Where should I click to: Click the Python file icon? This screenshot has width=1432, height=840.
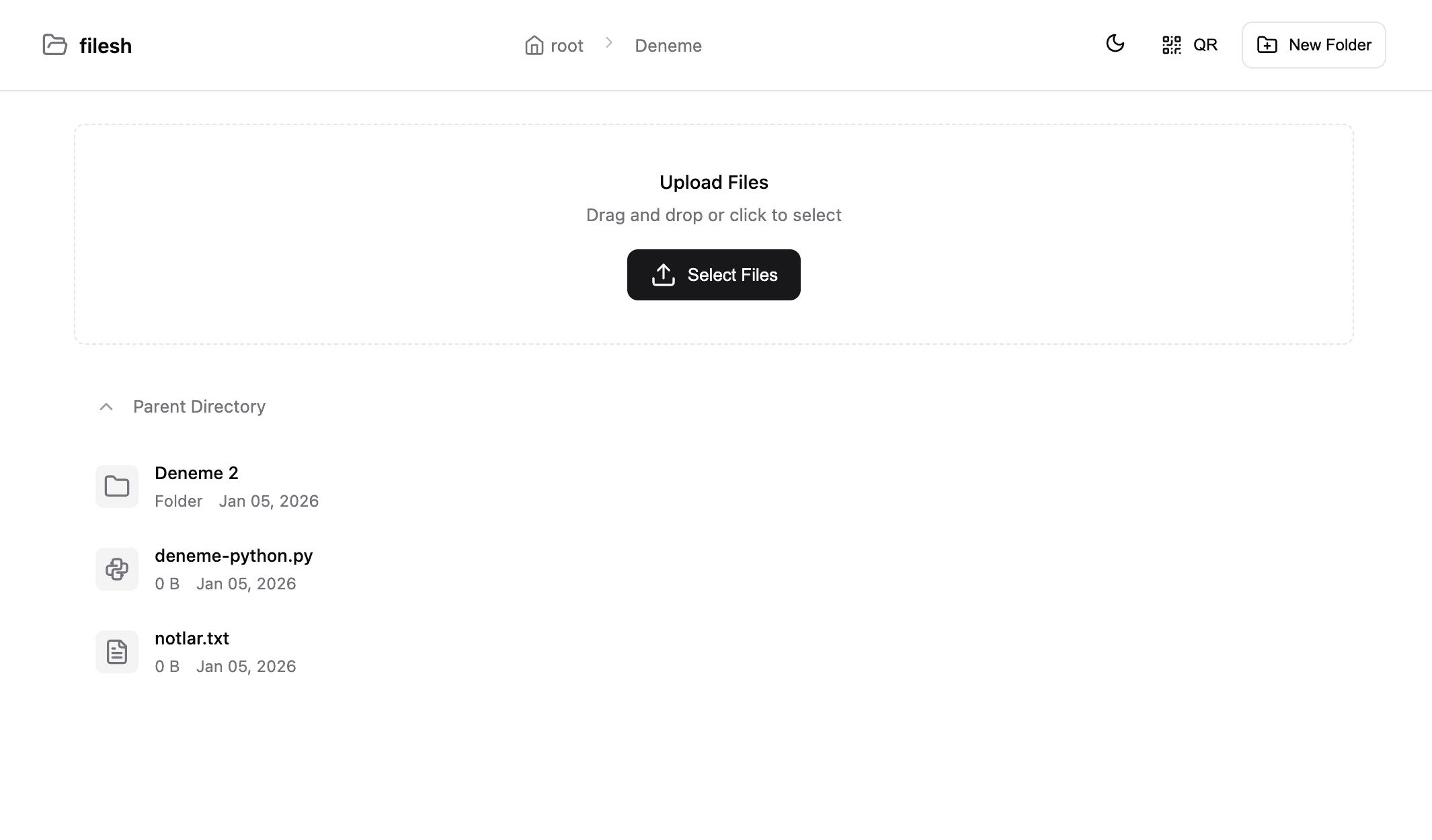117,569
